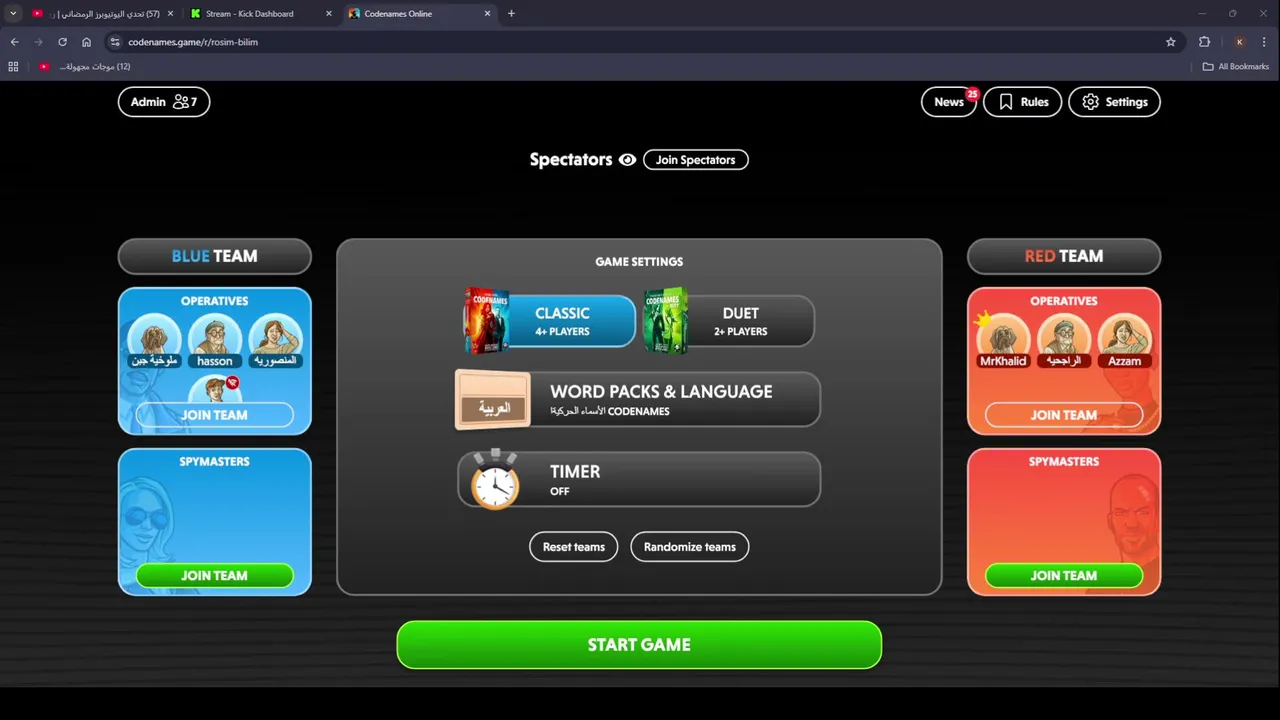Click the timer stopwatch icon
The image size is (1280, 720).
pos(495,480)
